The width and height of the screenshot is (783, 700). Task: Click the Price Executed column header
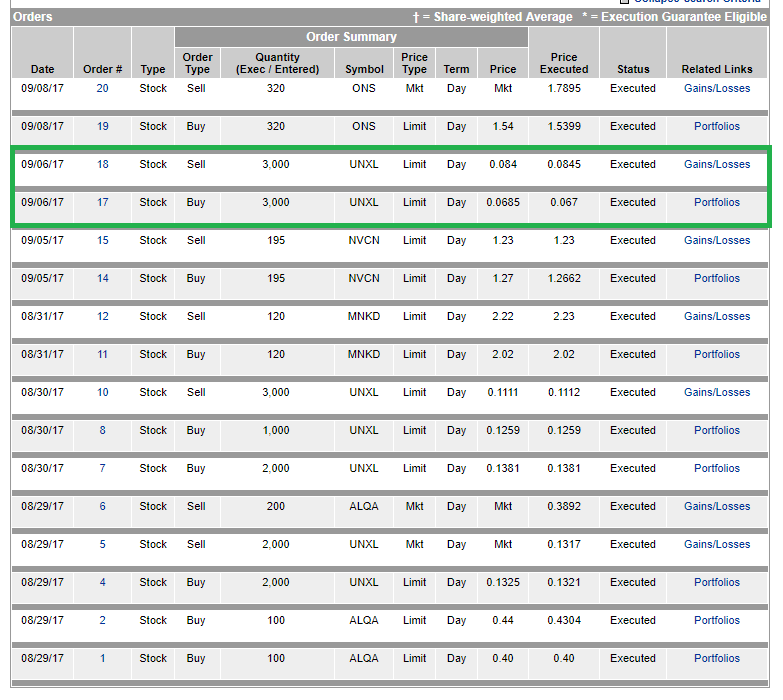(564, 63)
